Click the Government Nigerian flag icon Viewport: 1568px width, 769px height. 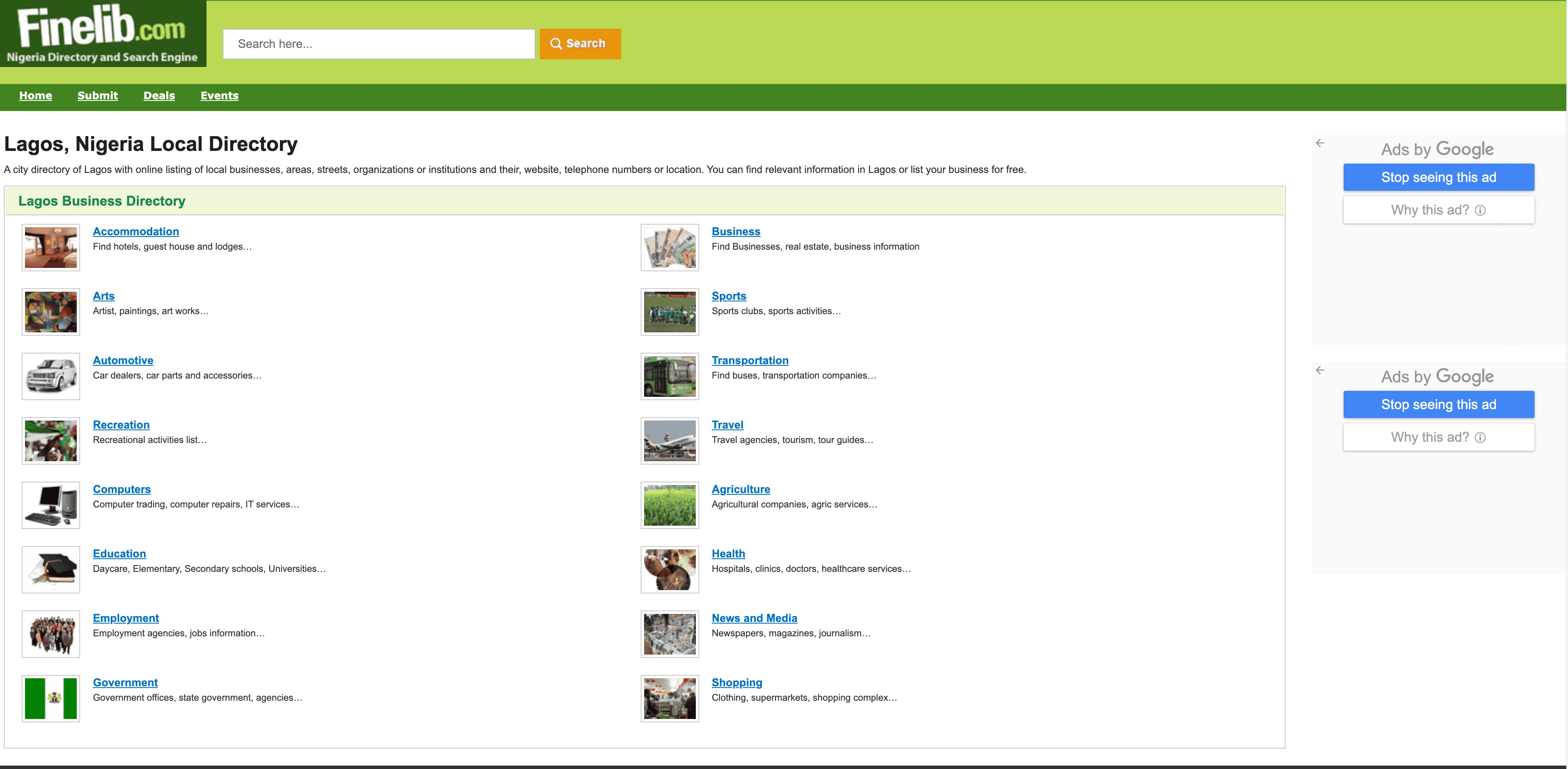coord(50,699)
